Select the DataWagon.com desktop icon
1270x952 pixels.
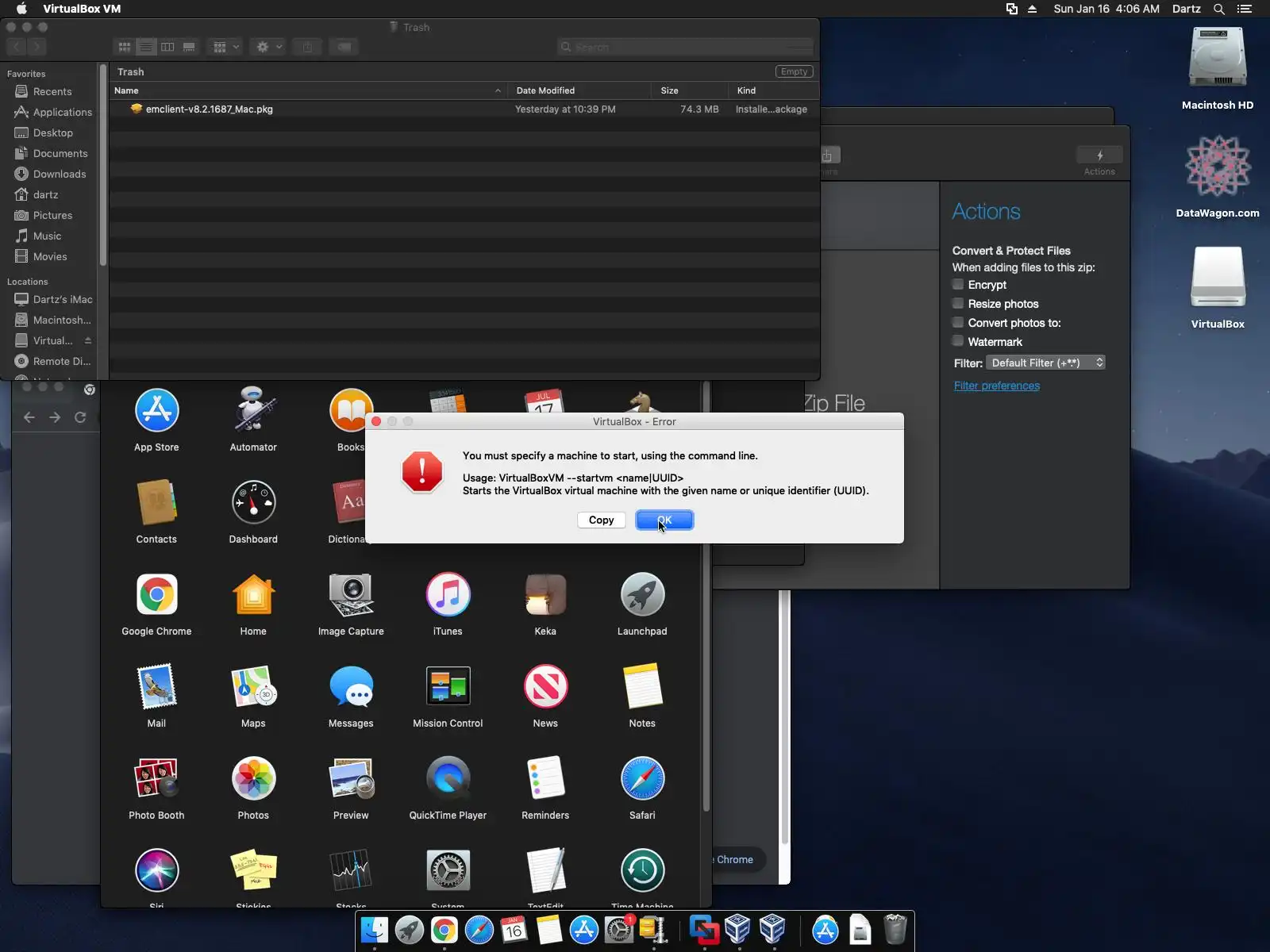pyautogui.click(x=1218, y=166)
